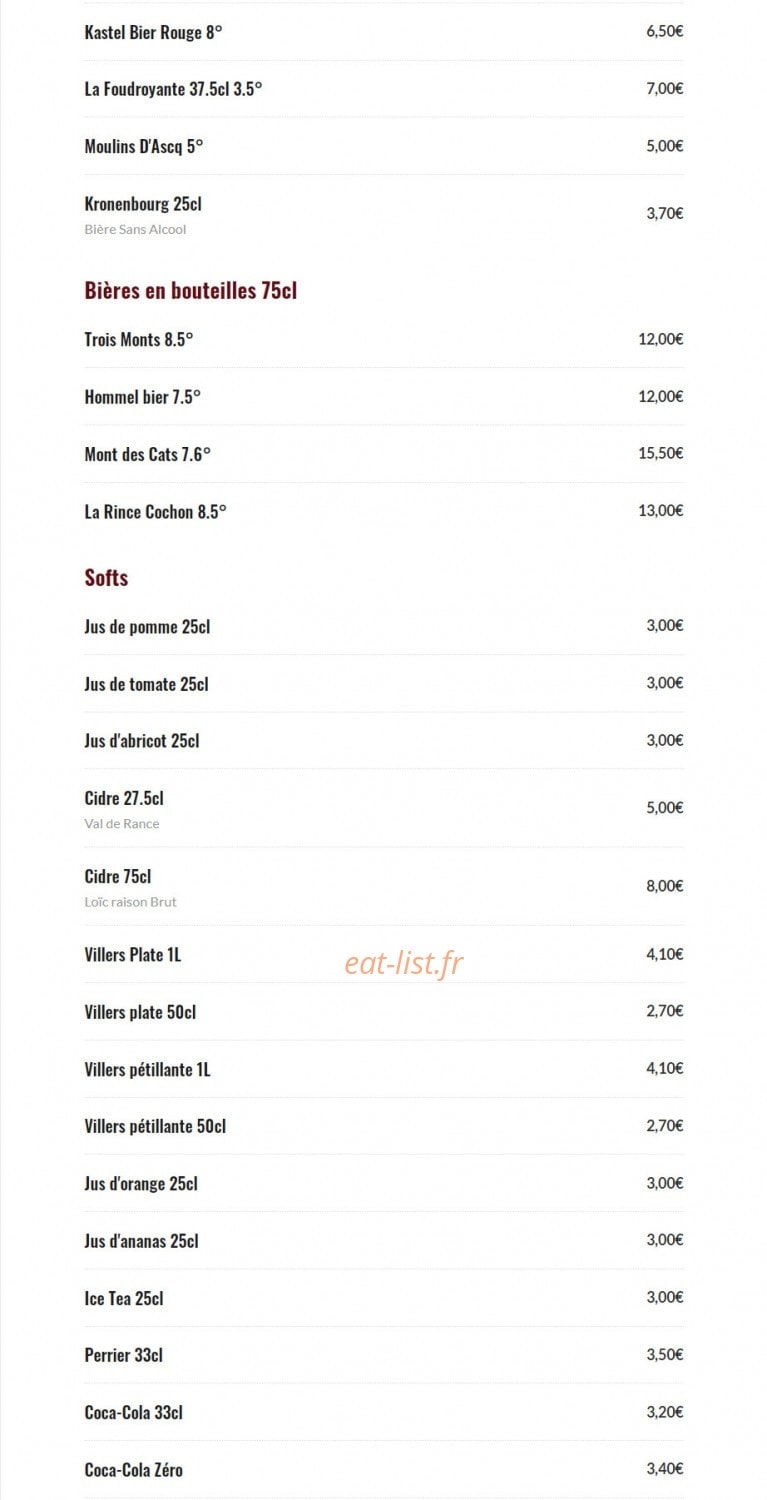This screenshot has width=767, height=1500.
Task: Click the Kastel Bier Rouge 8° item
Action: [384, 32]
